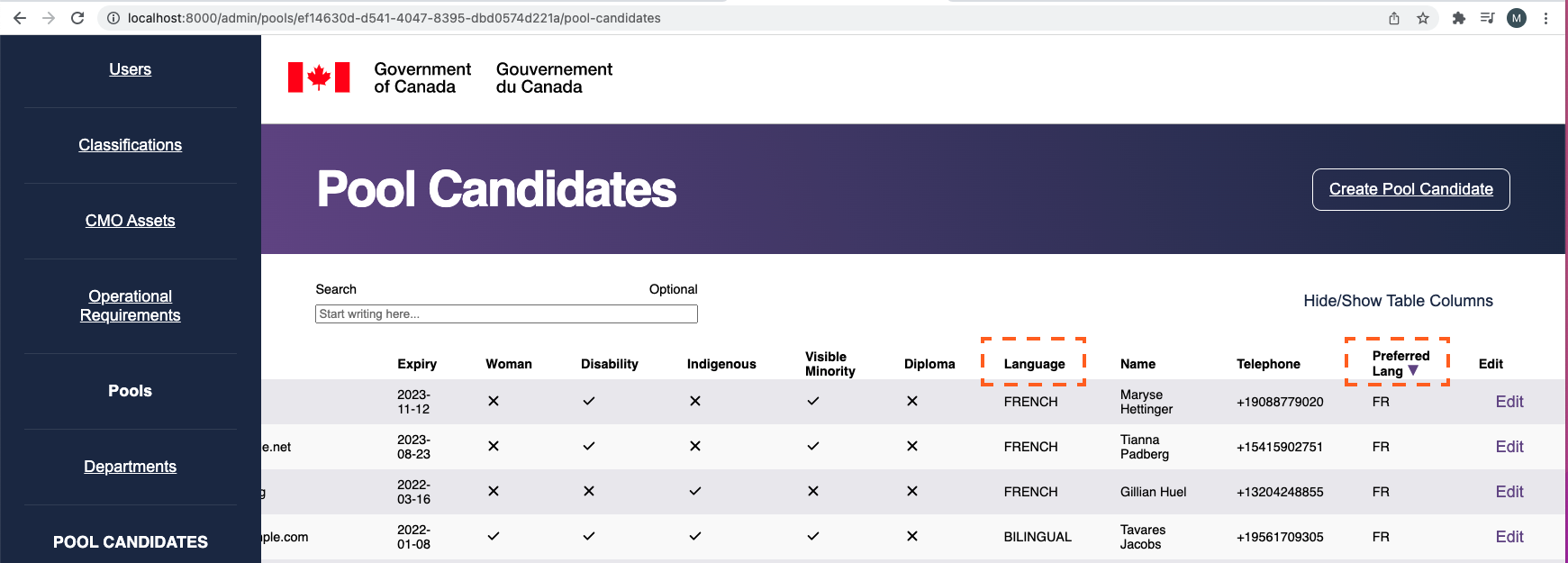Sort by the Language column header
This screenshot has height=563, width=1568.
coord(1033,363)
